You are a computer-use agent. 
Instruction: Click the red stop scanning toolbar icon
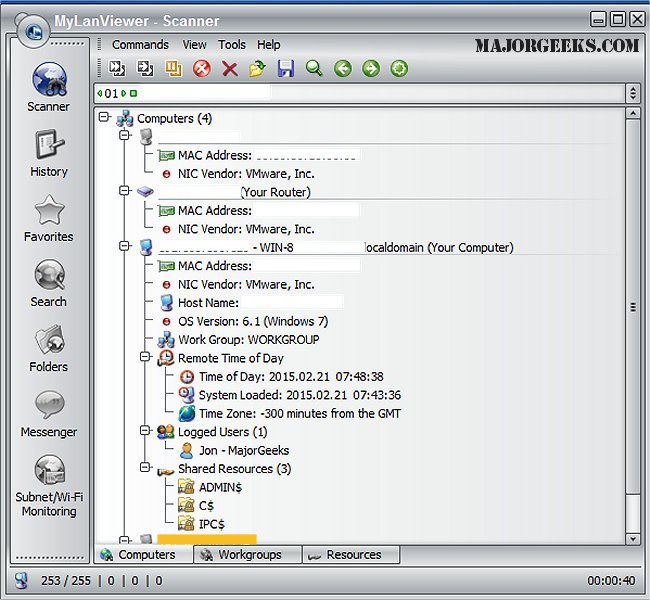coord(201,69)
